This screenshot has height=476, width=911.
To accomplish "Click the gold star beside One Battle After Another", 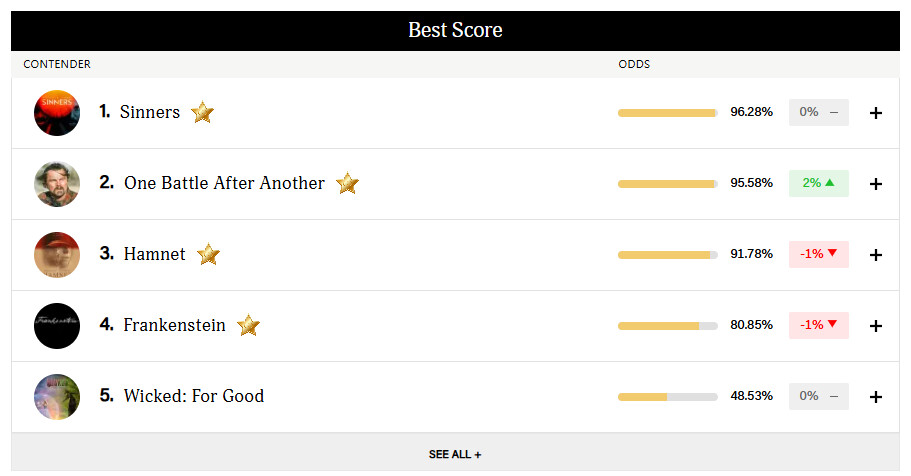I will pyautogui.click(x=347, y=183).
